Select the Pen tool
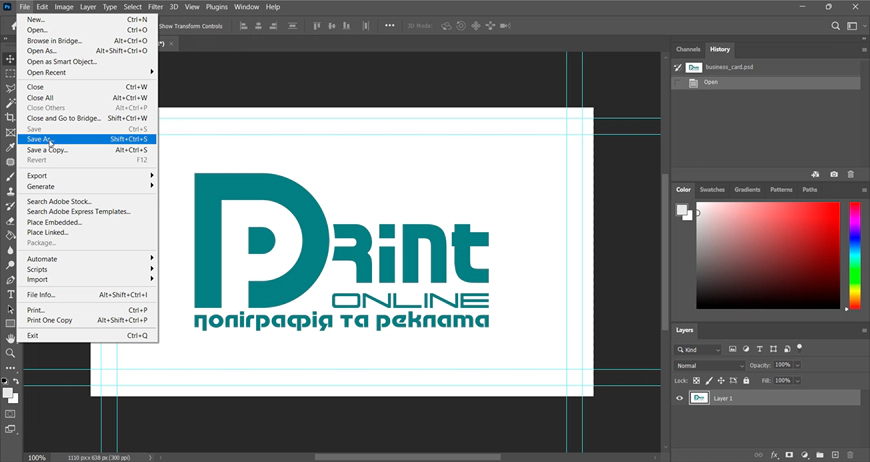The width and height of the screenshot is (870, 462). click(10, 280)
